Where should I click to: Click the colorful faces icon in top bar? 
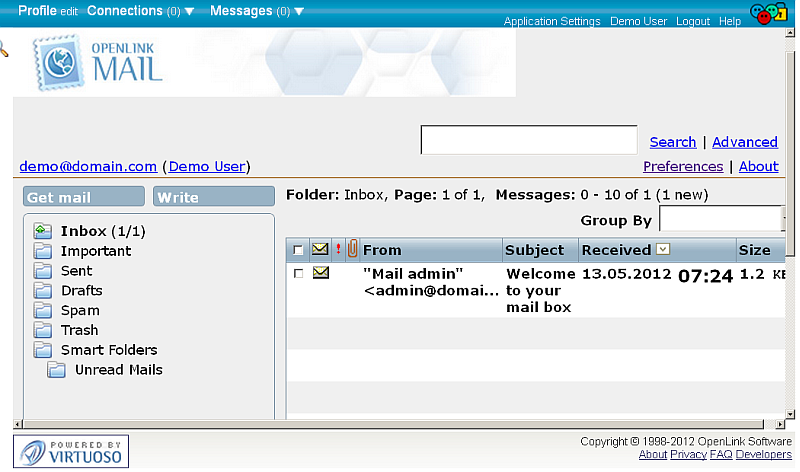pyautogui.click(x=768, y=13)
